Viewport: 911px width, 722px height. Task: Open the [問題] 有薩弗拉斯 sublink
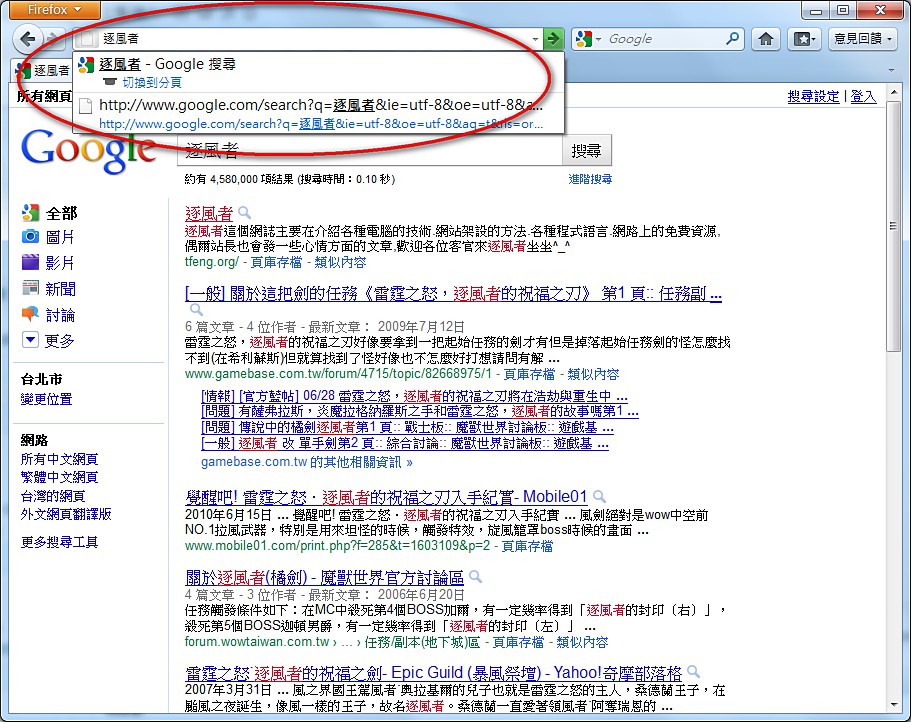click(420, 412)
